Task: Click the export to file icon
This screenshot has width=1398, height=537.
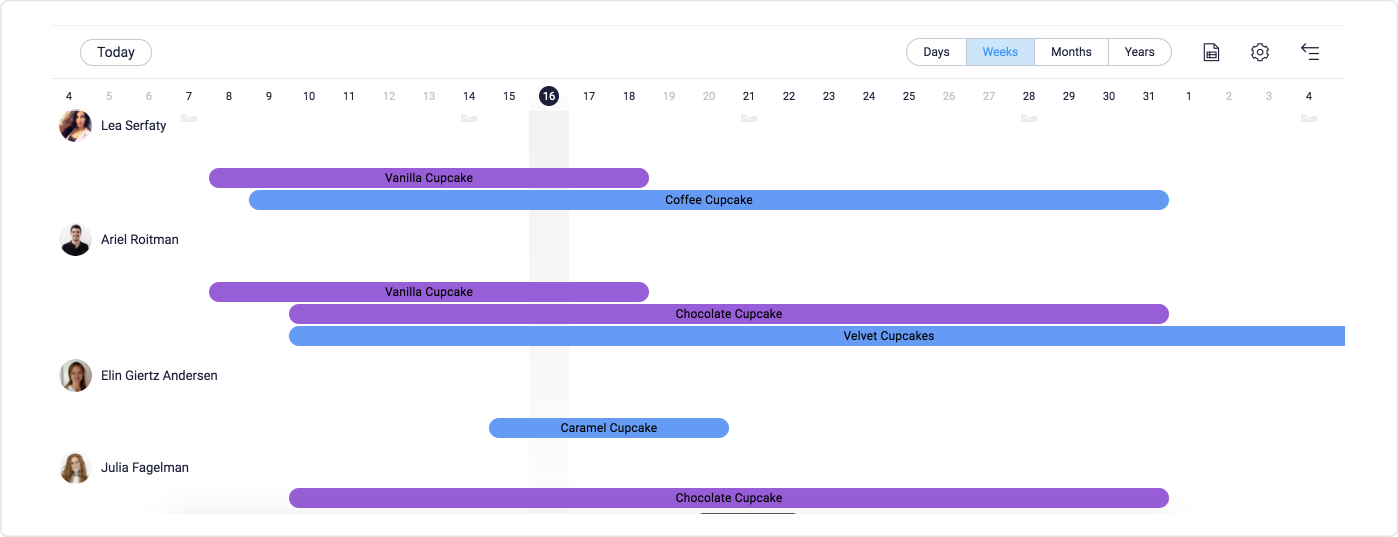Action: pyautogui.click(x=1211, y=53)
